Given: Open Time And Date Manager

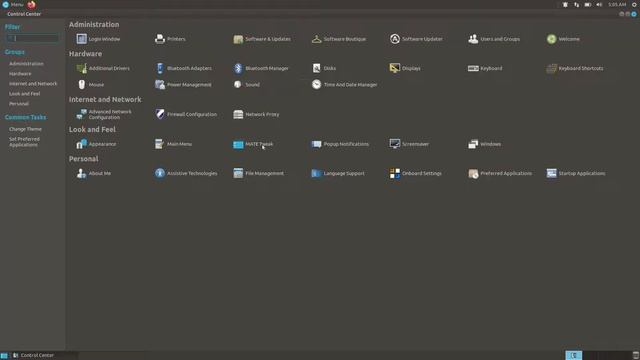Looking at the screenshot, I should pyautogui.click(x=344, y=84).
